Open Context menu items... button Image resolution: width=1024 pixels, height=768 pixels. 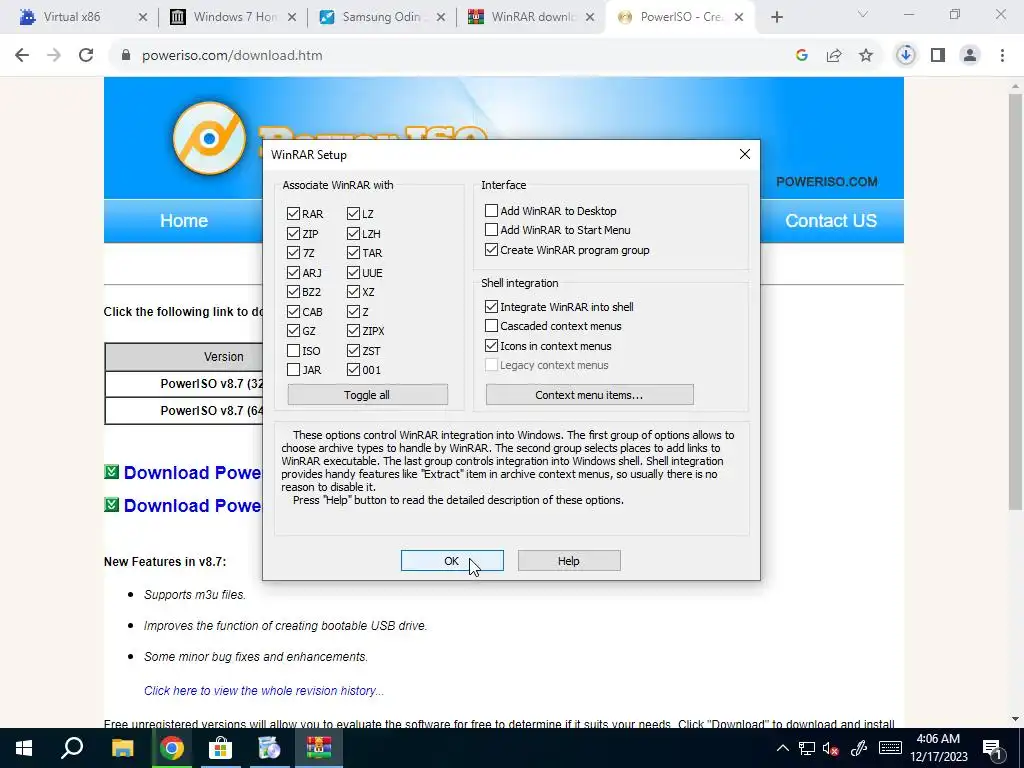pos(589,395)
